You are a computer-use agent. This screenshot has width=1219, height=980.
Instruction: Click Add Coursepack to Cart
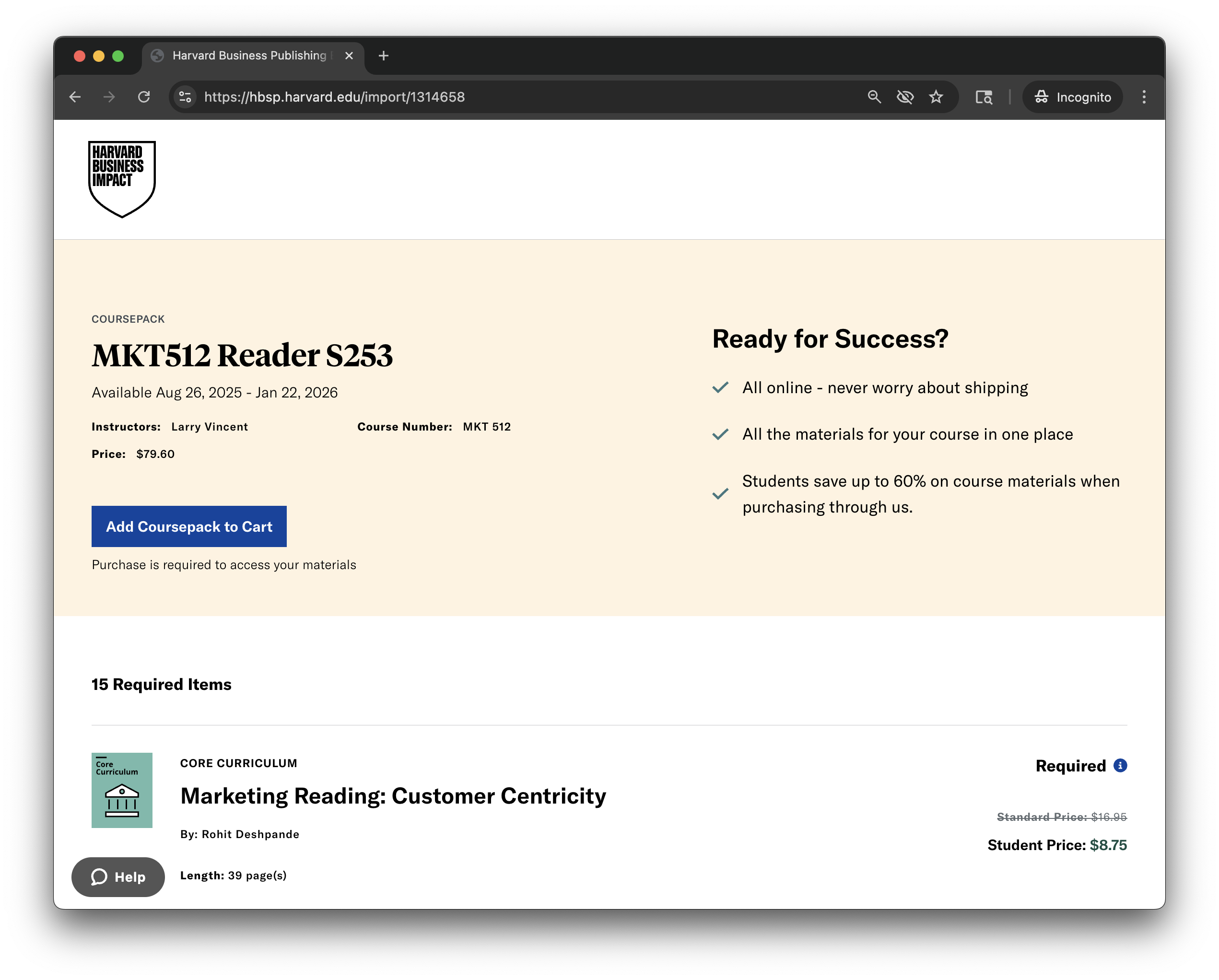[x=189, y=526]
